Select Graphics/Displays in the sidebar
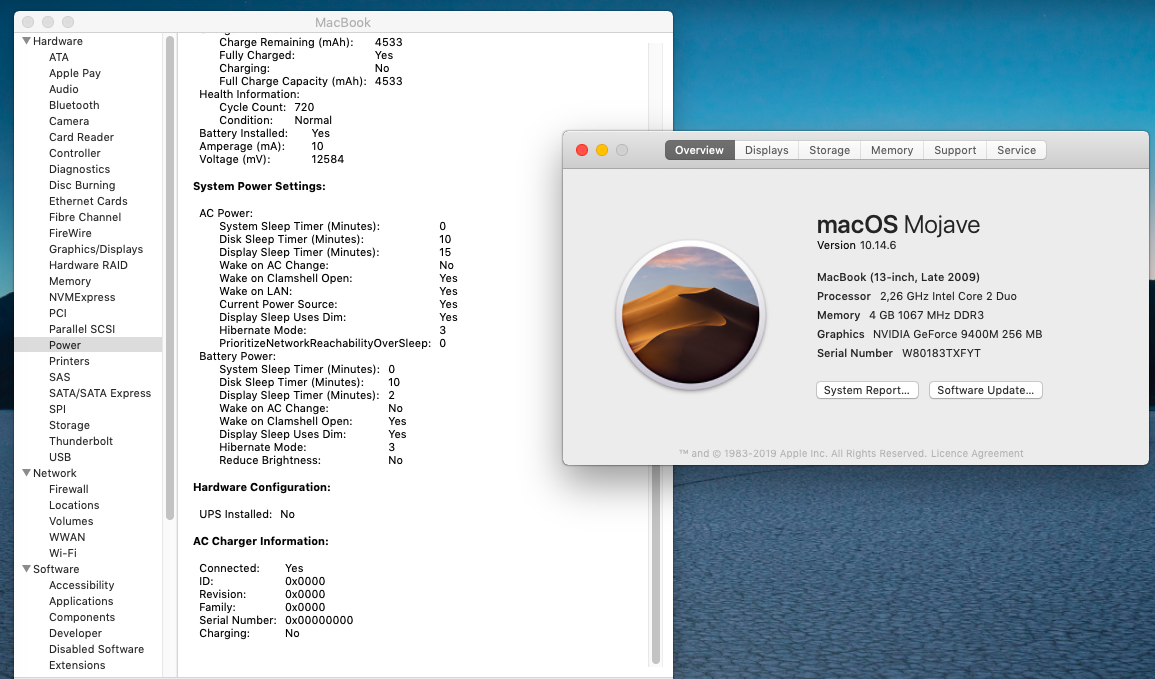The width and height of the screenshot is (1155, 679). click(x=96, y=249)
